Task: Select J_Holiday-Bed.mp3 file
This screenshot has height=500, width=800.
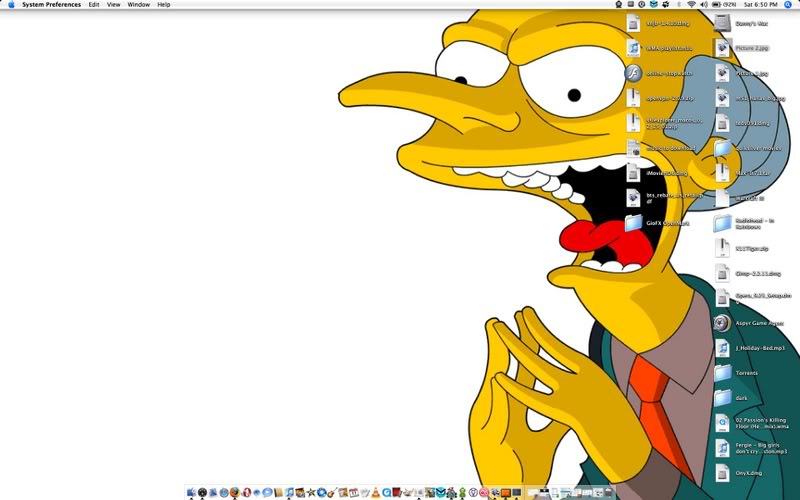Action: 722,348
